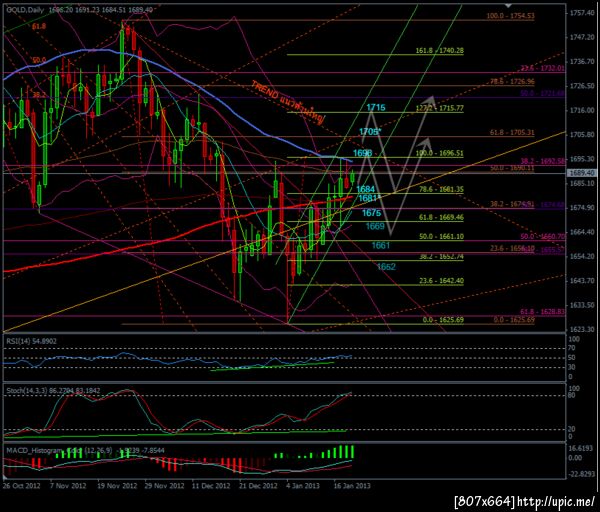Click the '78.6 - 1681.35' Fibonacci label
Viewport: 600px width, 512px height.
442,189
